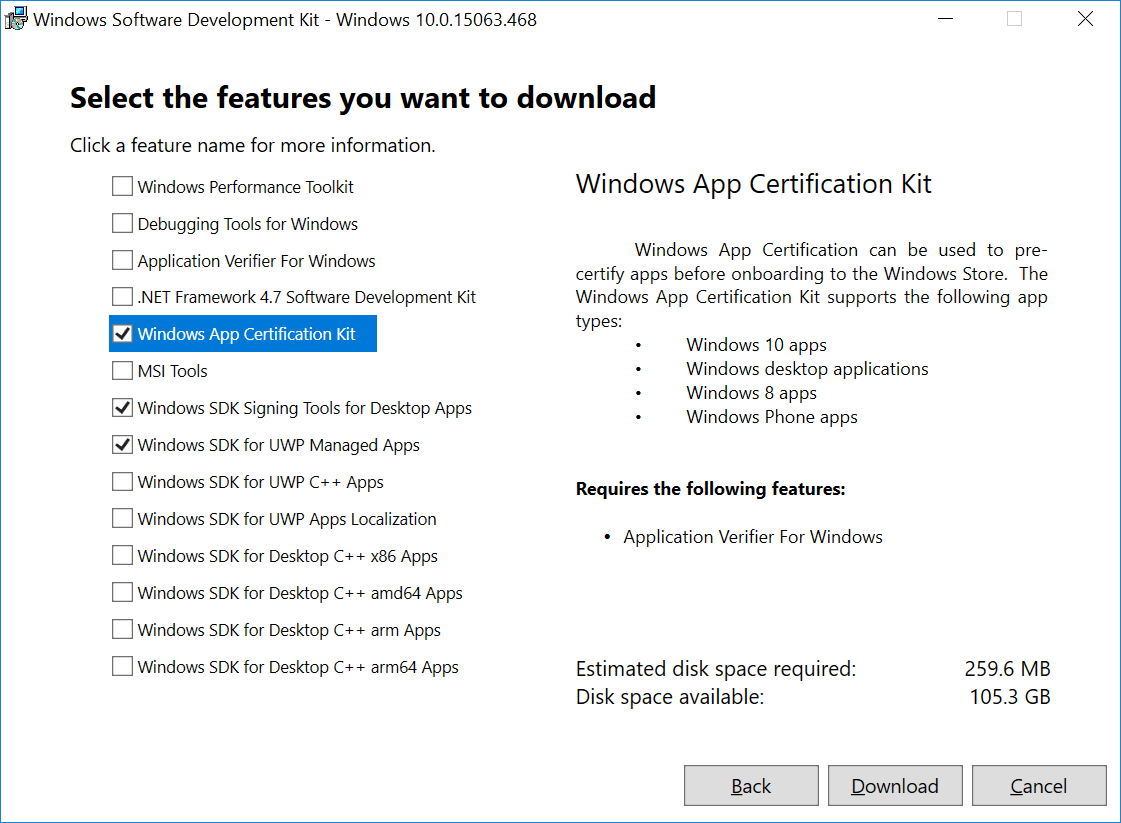
Task: Enable Windows SDK for Desktop C++ x86 Apps
Action: tap(122, 556)
